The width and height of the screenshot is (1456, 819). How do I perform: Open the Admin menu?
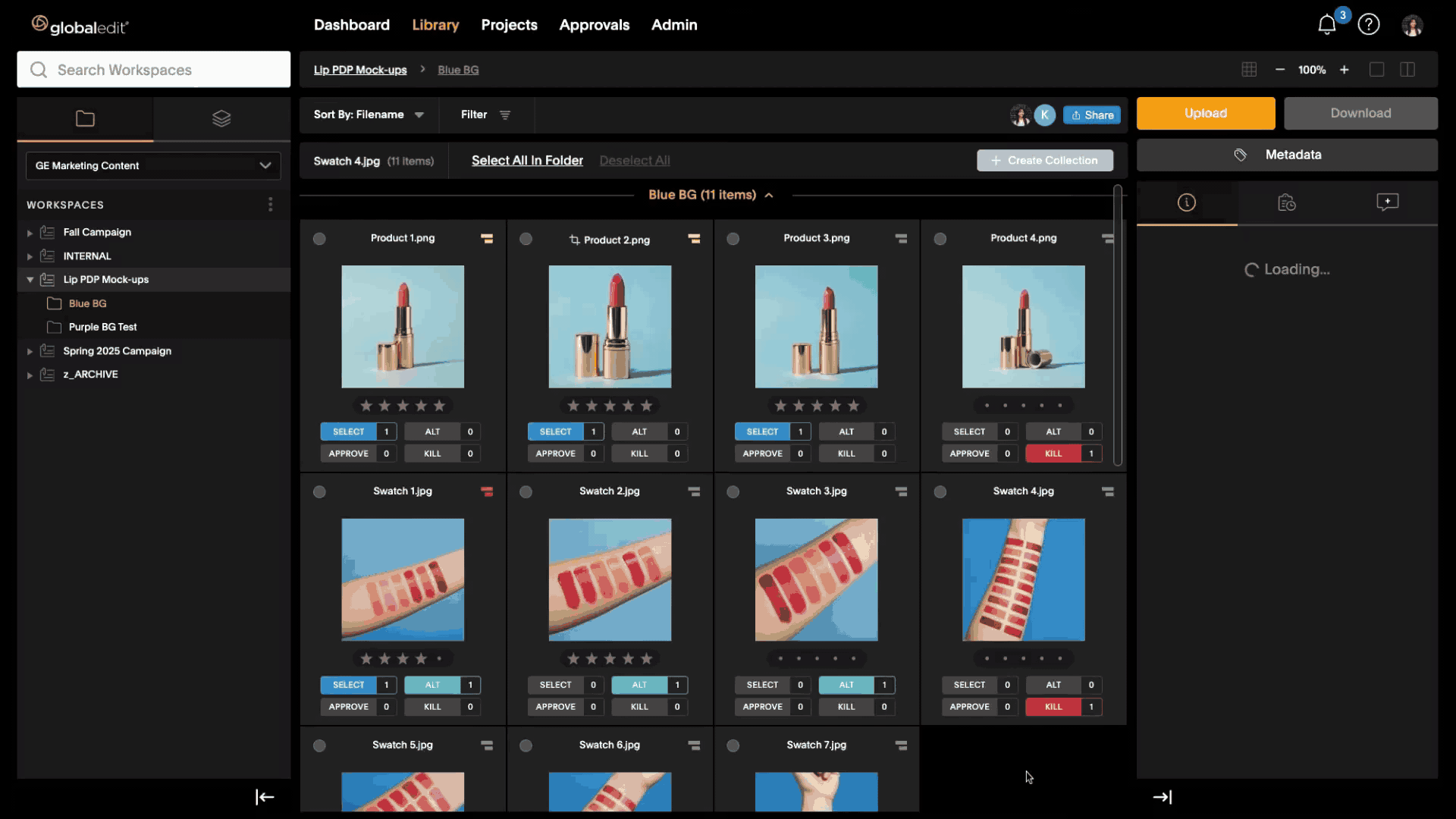pyautogui.click(x=674, y=25)
